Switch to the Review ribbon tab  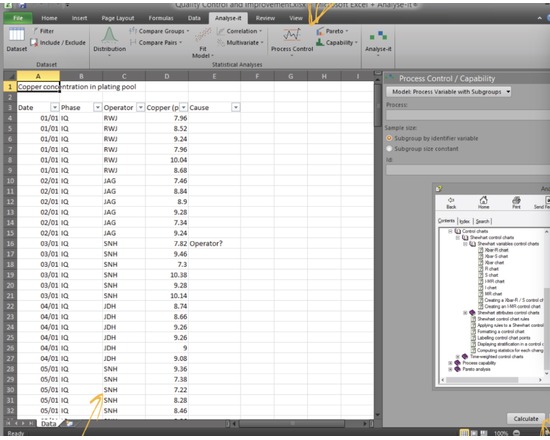[x=265, y=18]
